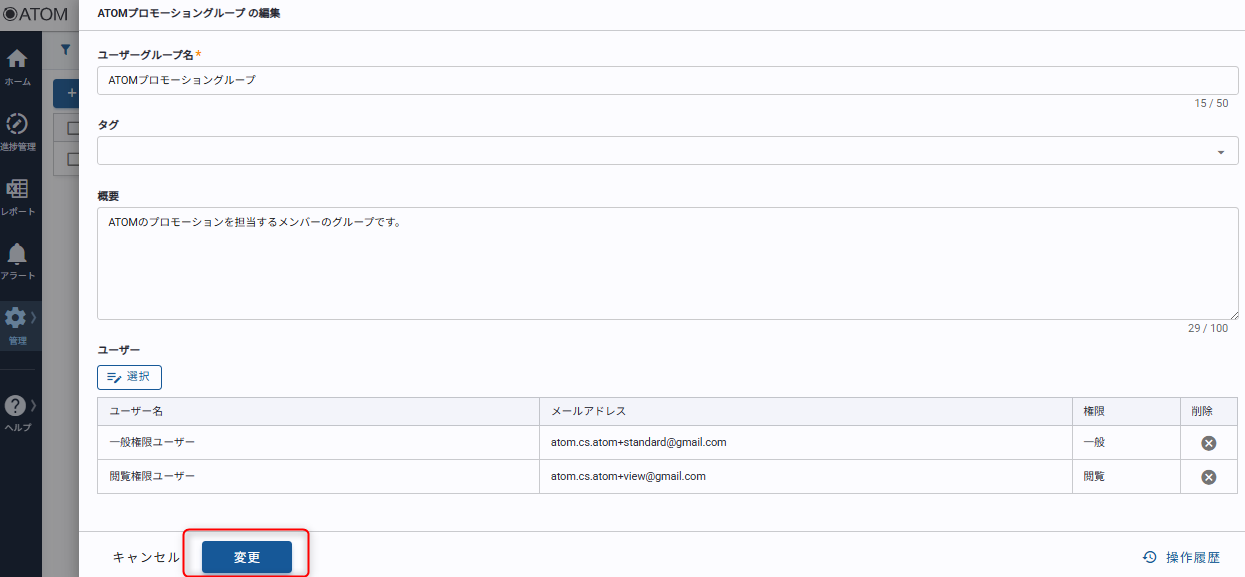
Task: Open 操作履歴 operation history
Action: (x=1181, y=558)
